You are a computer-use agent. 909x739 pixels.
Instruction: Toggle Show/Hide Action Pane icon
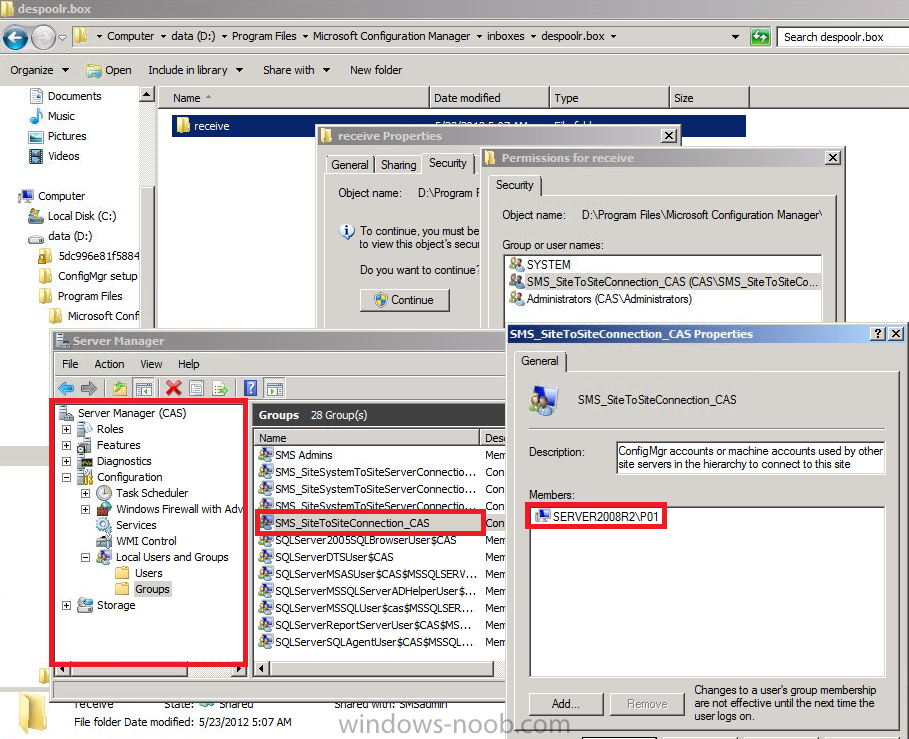[275, 388]
